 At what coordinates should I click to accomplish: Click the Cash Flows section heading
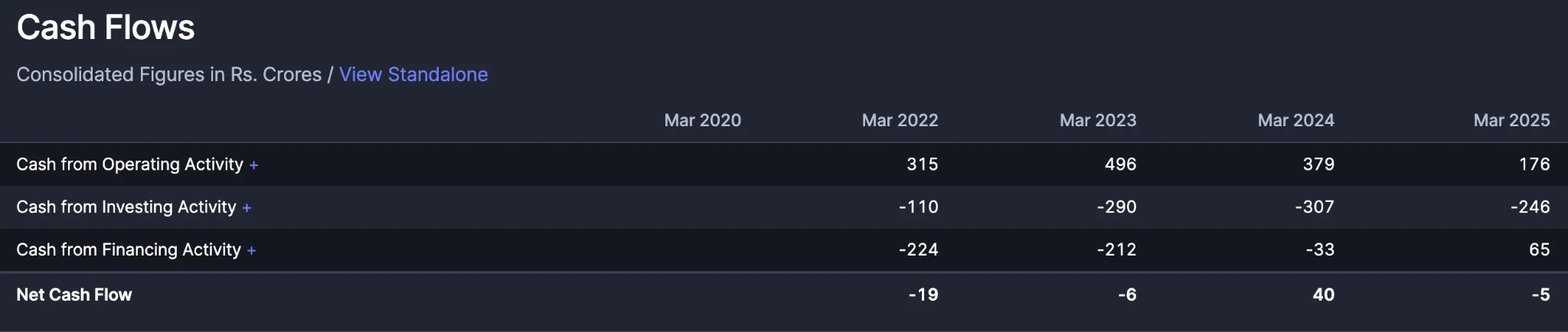(x=106, y=28)
